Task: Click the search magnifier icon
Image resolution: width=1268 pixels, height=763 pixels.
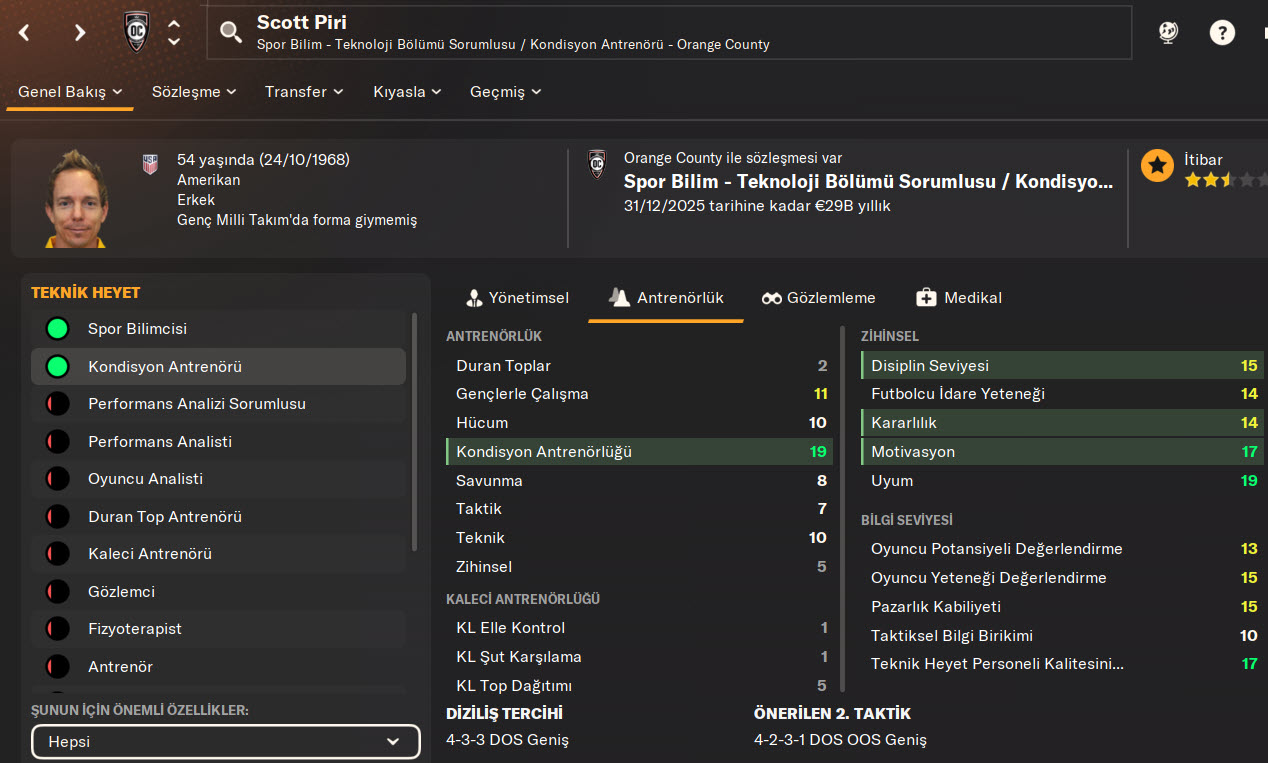Action: click(x=231, y=33)
